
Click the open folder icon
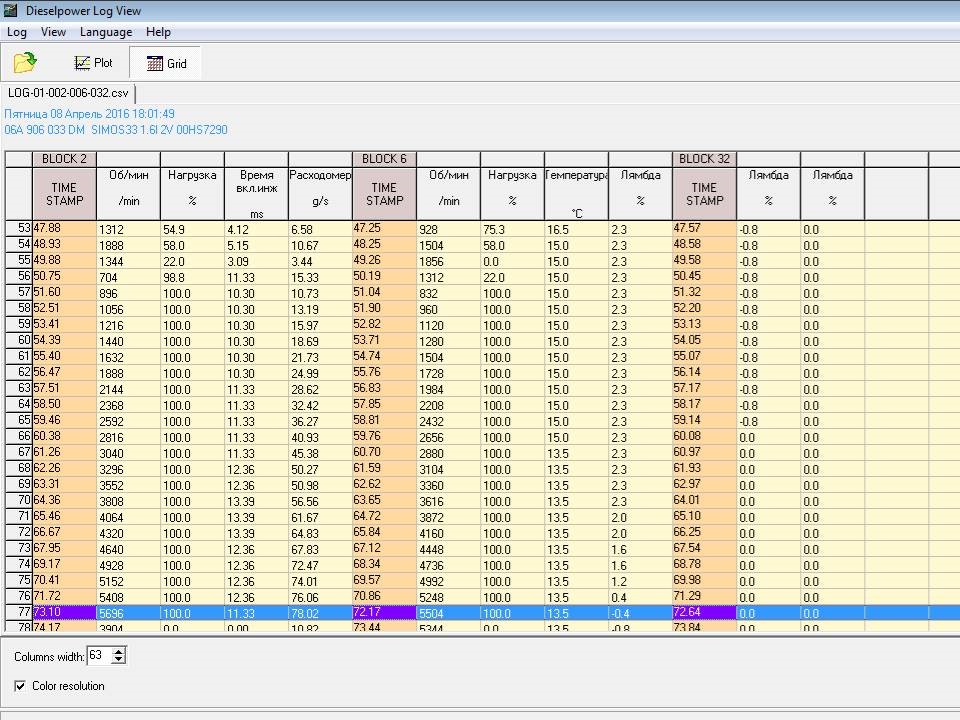pos(24,63)
